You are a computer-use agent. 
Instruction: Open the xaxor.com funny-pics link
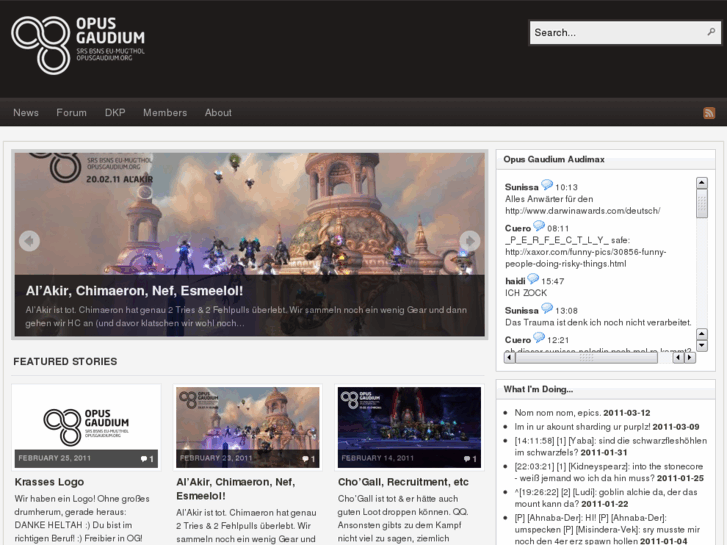pos(586,258)
